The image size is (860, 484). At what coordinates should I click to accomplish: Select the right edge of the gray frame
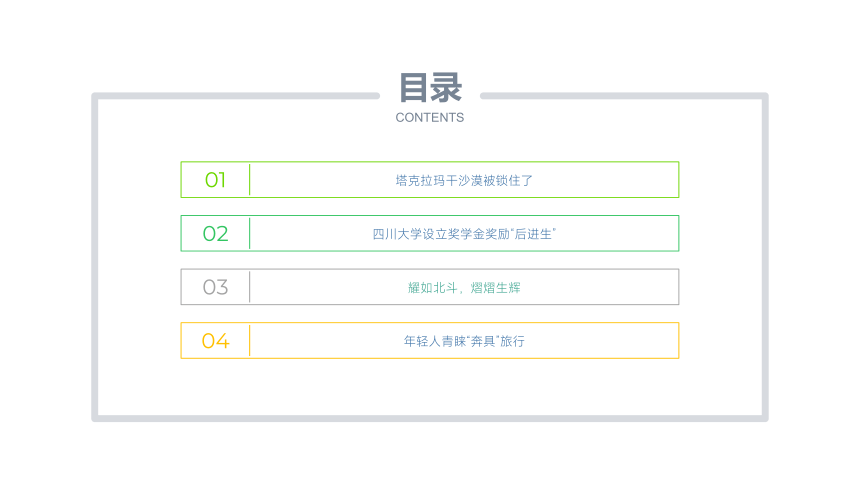click(765, 257)
